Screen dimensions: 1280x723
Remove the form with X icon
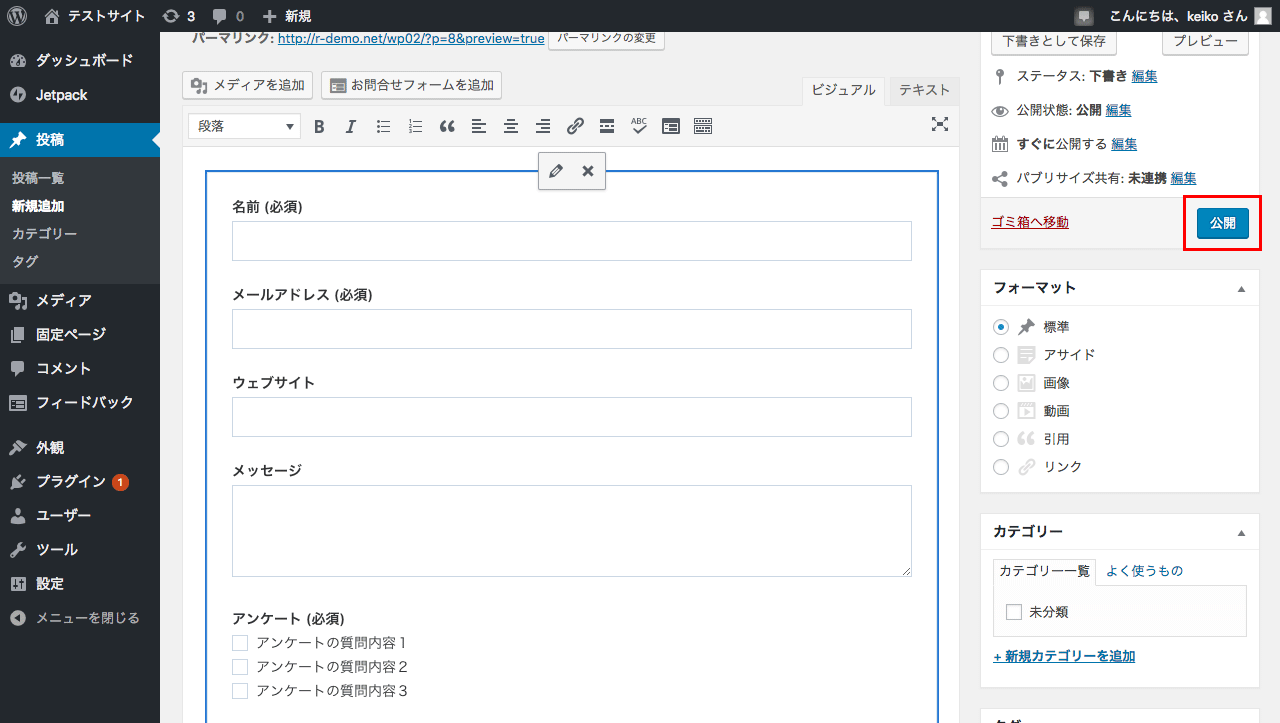click(588, 171)
